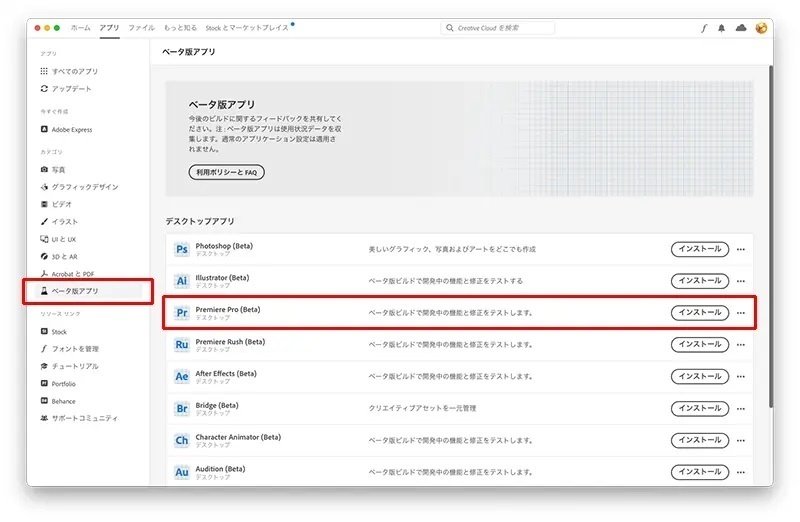The width and height of the screenshot is (800, 522).
Task: Open the Stock resource link
Action: pos(54,332)
